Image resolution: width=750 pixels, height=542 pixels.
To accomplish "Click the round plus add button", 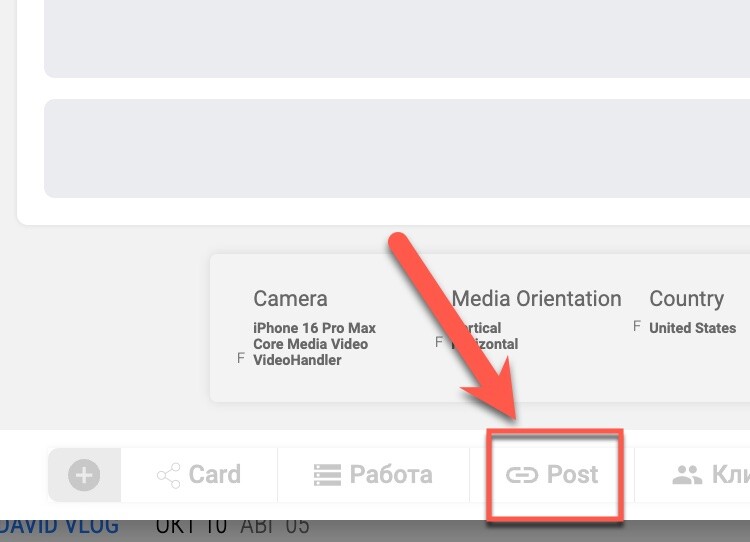I will click(x=84, y=475).
